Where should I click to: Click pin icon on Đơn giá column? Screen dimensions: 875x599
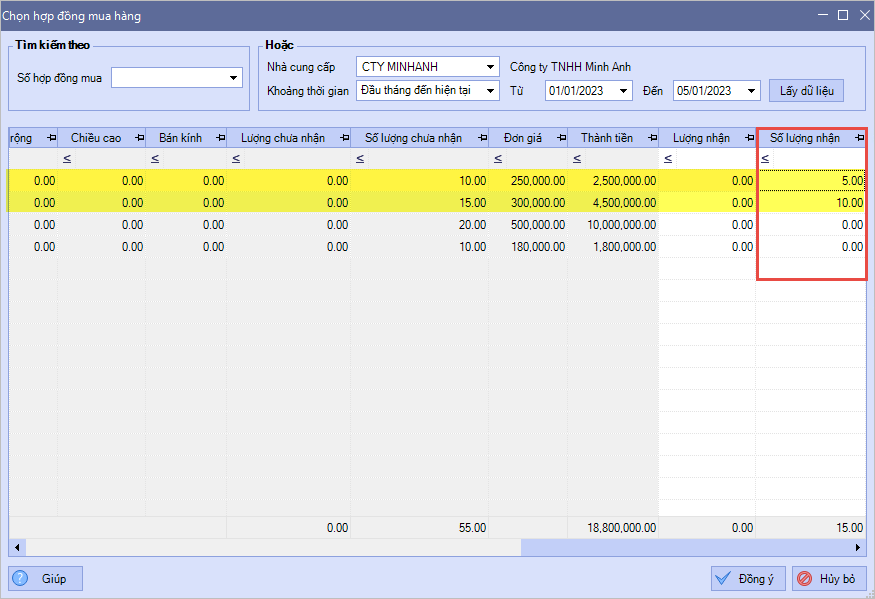[x=558, y=138]
